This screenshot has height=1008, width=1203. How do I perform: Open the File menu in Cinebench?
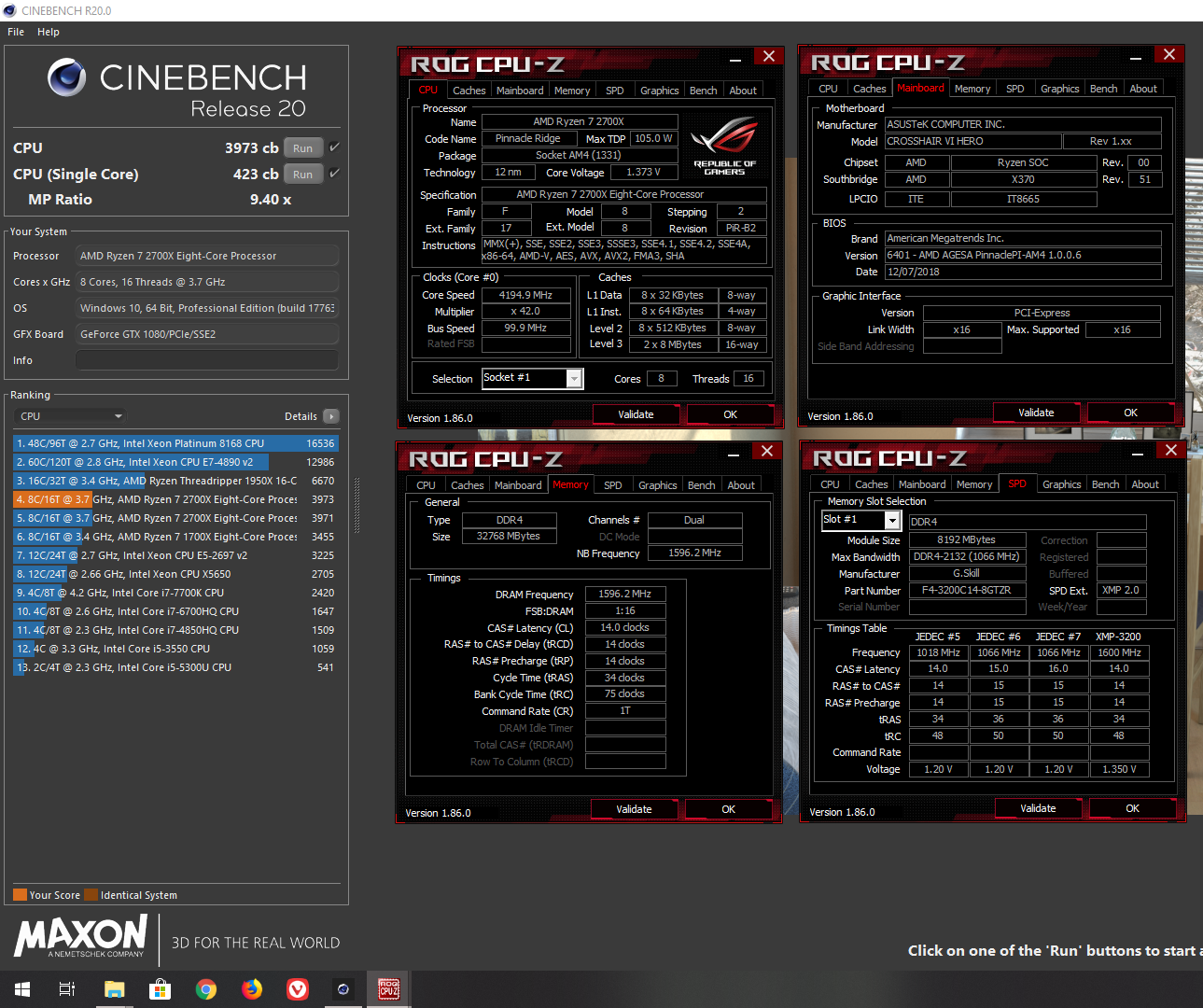click(x=15, y=31)
